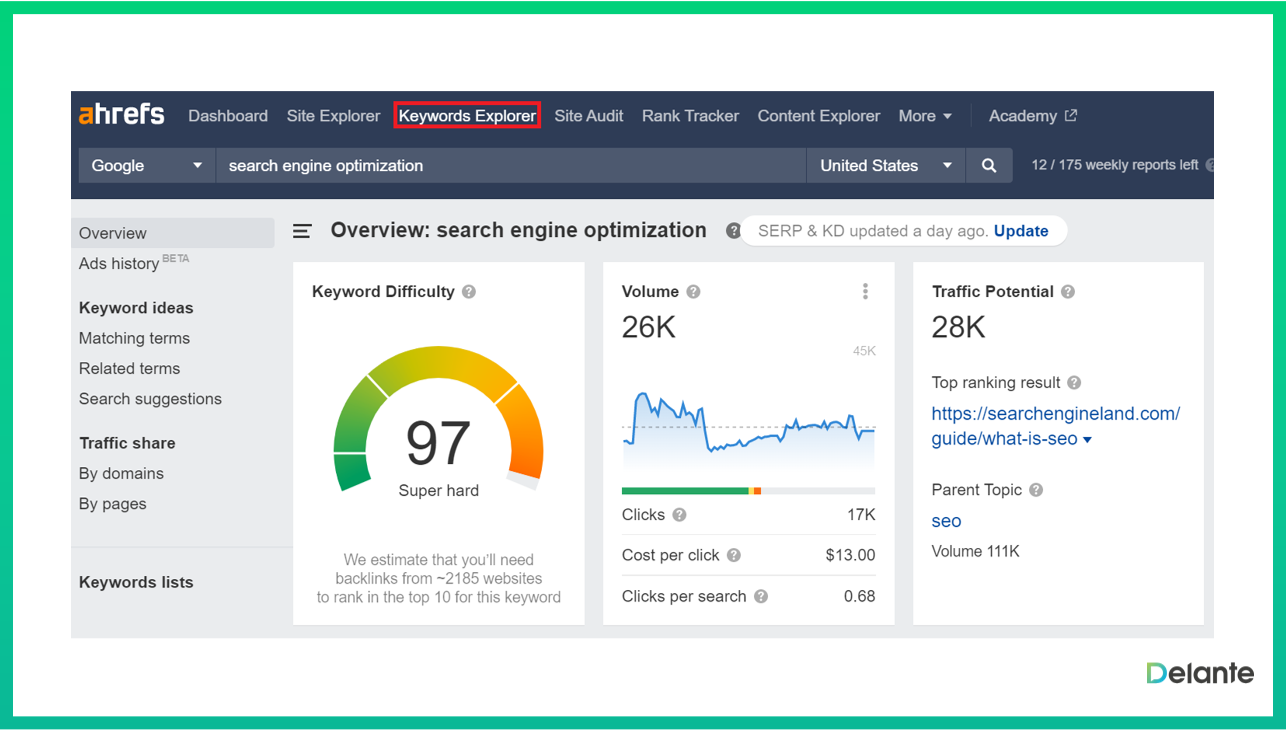Open the Keyword Difficulty help icon
This screenshot has width=1286, height=730.
[x=469, y=292]
